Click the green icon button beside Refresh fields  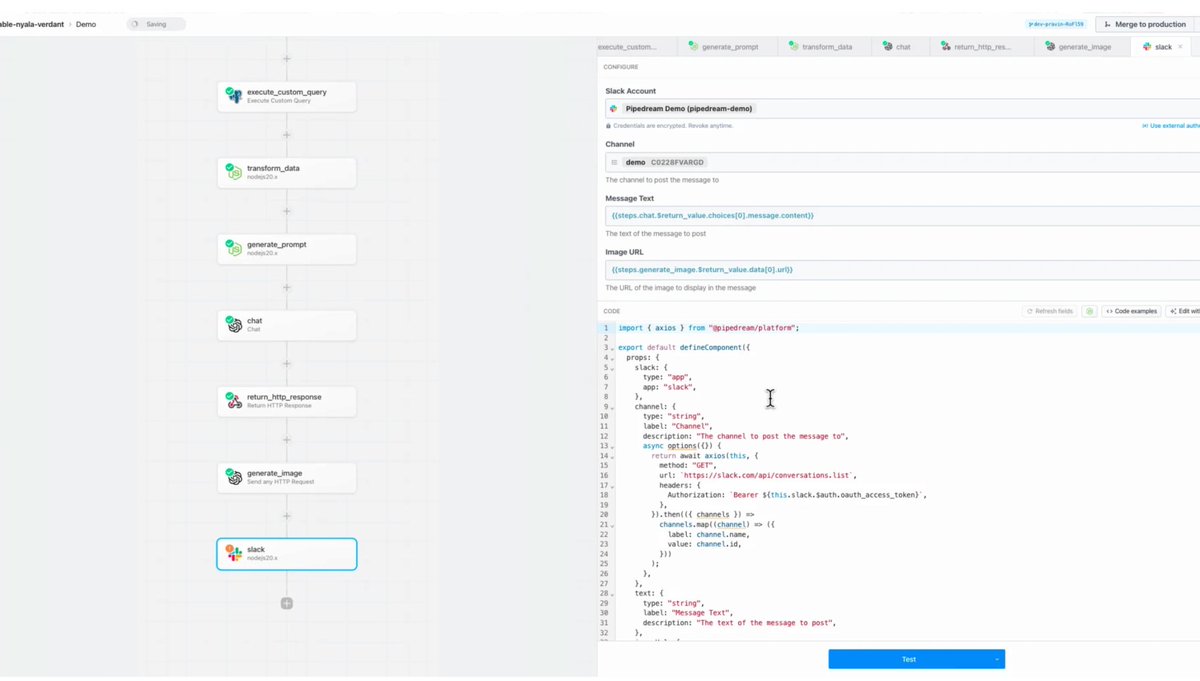(1090, 311)
